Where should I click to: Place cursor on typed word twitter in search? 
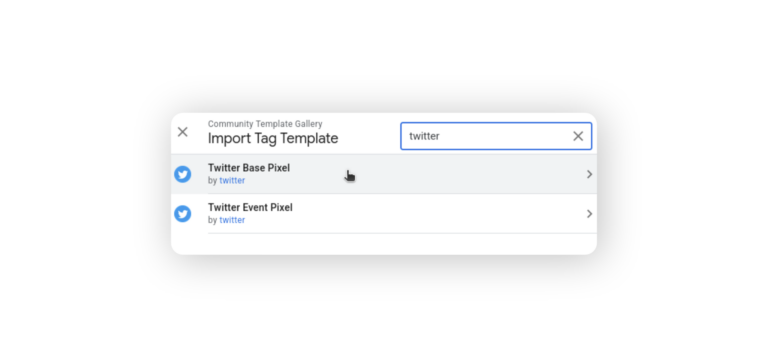[x=424, y=136]
